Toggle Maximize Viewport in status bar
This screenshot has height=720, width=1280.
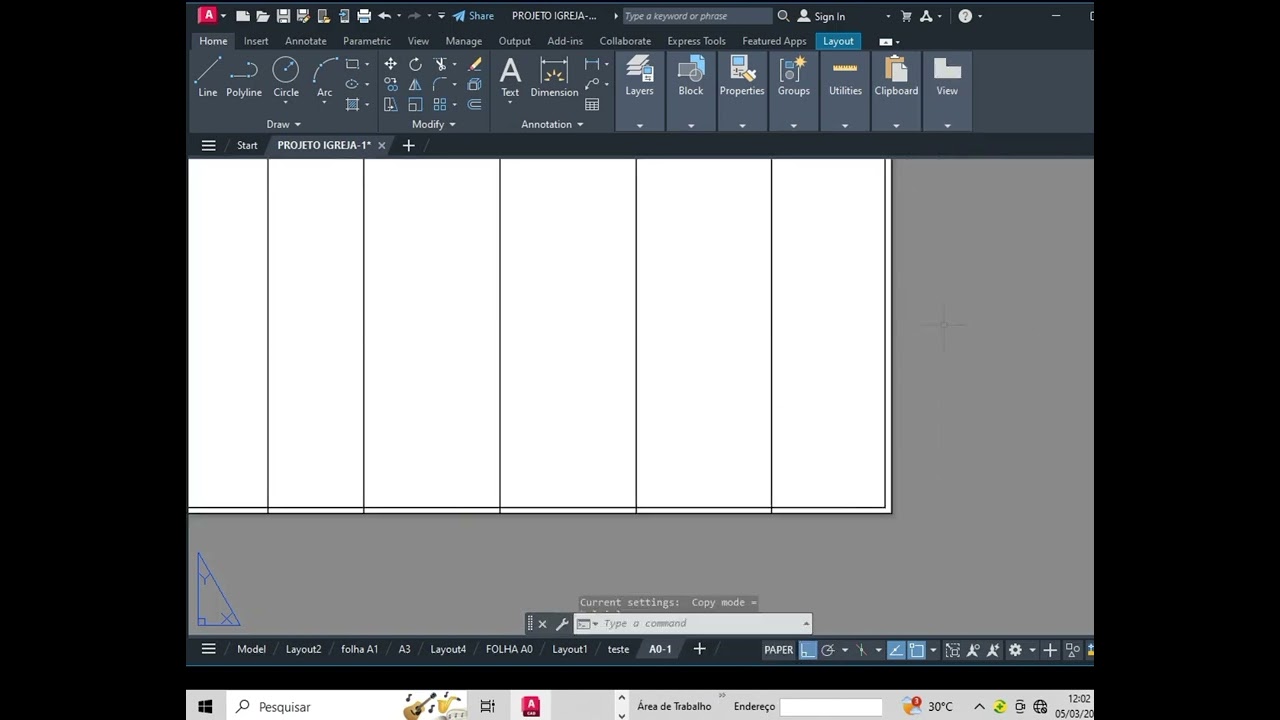click(953, 650)
